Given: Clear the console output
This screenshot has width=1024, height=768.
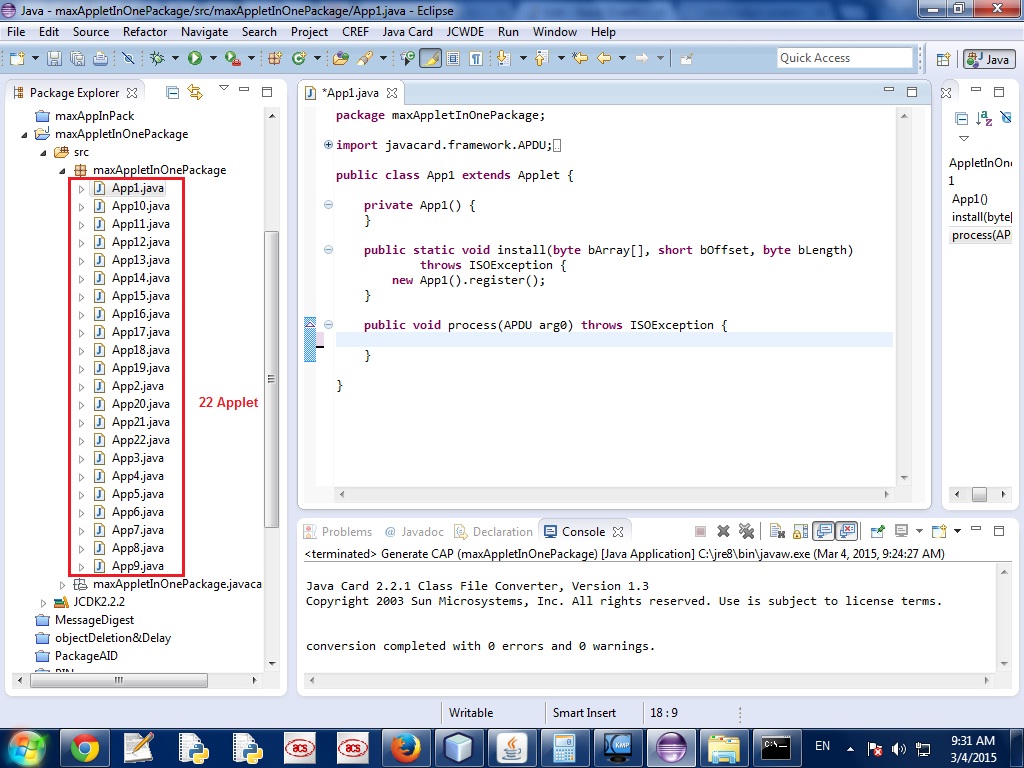Looking at the screenshot, I should tap(777, 532).
